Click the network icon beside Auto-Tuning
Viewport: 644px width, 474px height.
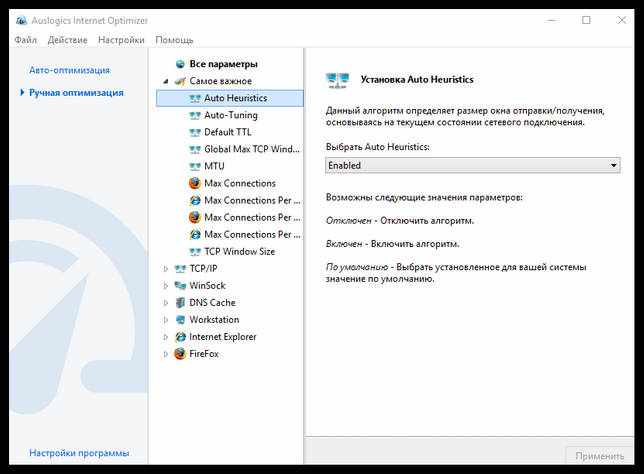195,115
